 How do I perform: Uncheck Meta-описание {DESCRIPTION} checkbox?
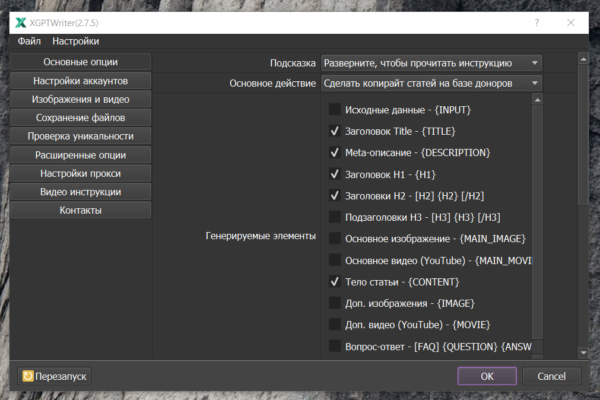point(335,152)
